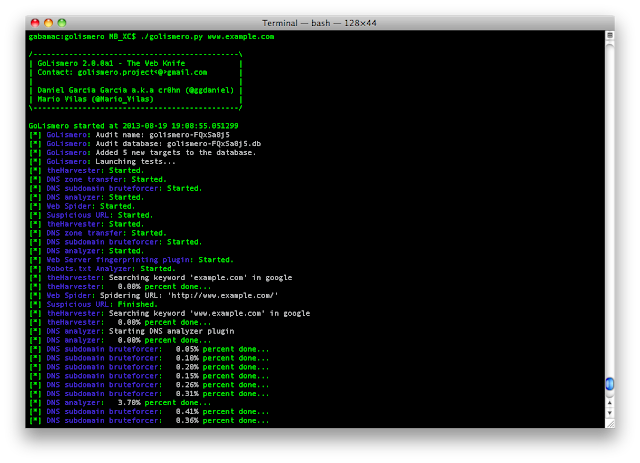Zoom the Terminal with green button
The height and width of the screenshot is (463, 640).
62,23
